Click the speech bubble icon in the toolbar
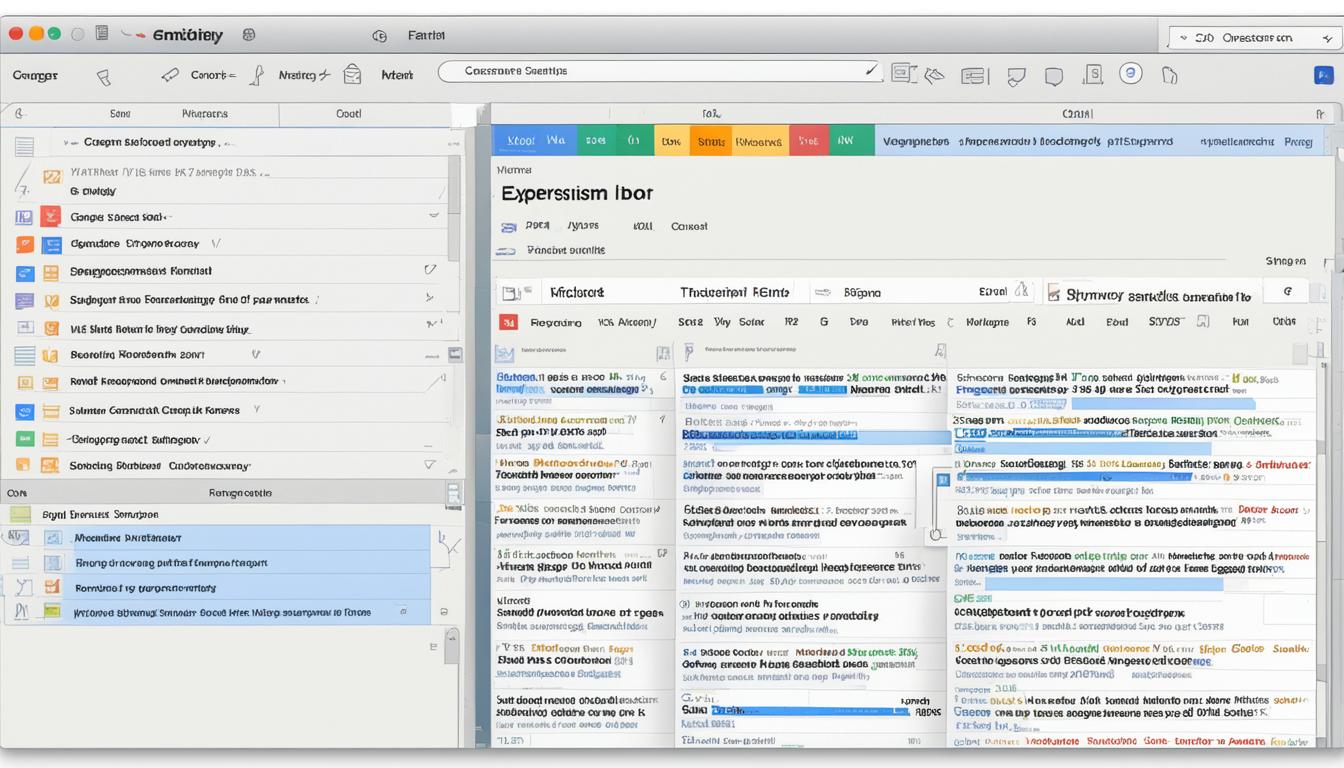This screenshot has height=768, width=1344. pyautogui.click(x=1053, y=76)
